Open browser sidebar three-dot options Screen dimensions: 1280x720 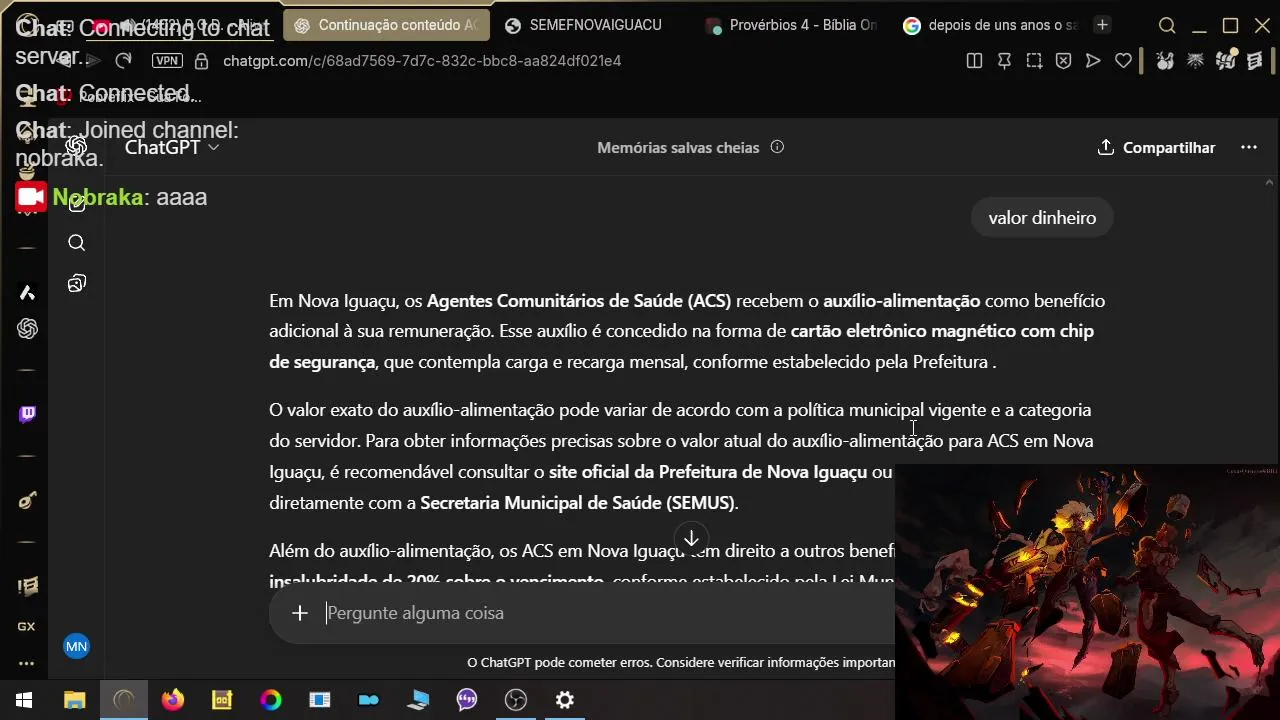point(27,663)
